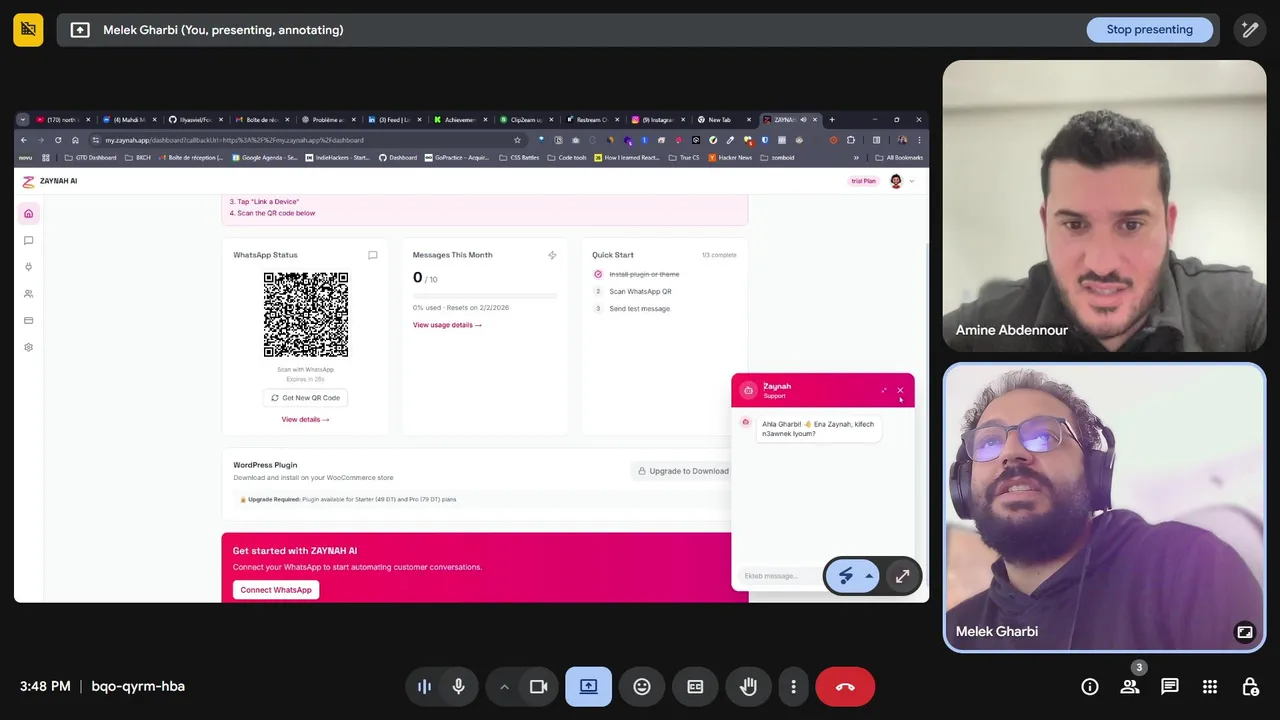Click Get New QR Code button
Image resolution: width=1280 pixels, height=720 pixels.
(x=305, y=398)
